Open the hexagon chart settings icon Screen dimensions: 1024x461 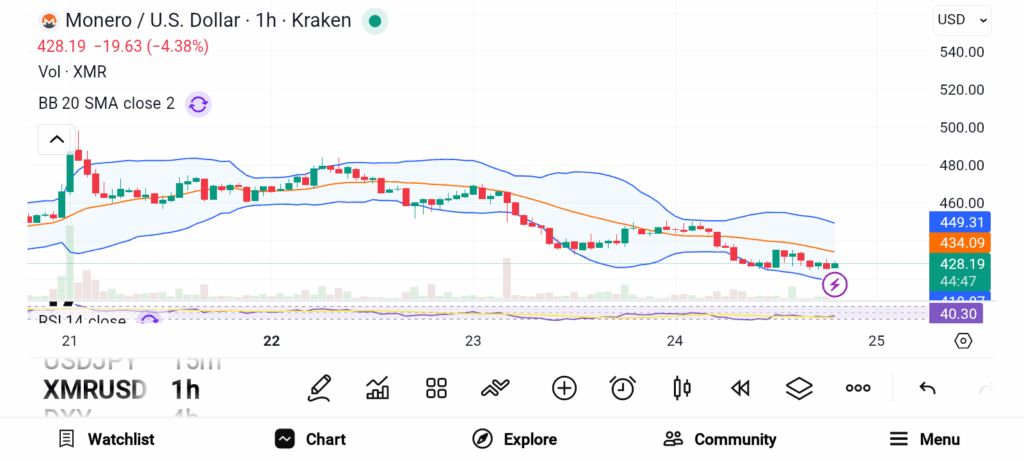963,340
